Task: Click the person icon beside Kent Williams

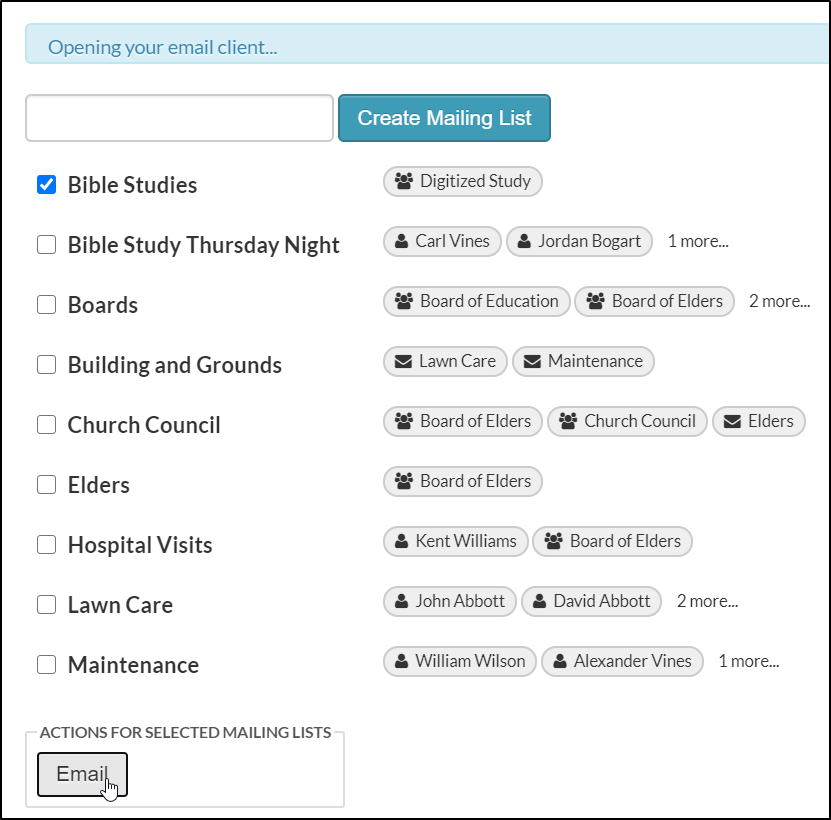Action: 401,541
